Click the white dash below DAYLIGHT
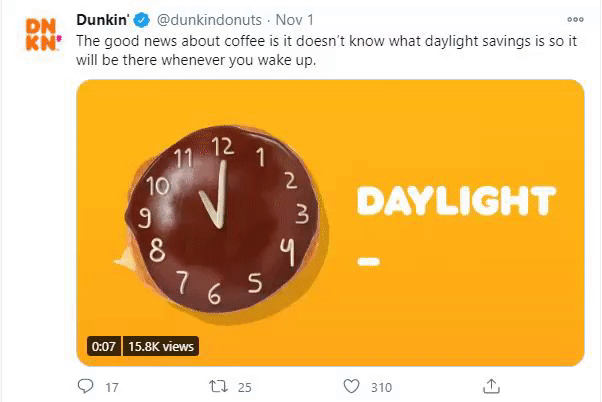602x402 pixels. pyautogui.click(x=369, y=261)
